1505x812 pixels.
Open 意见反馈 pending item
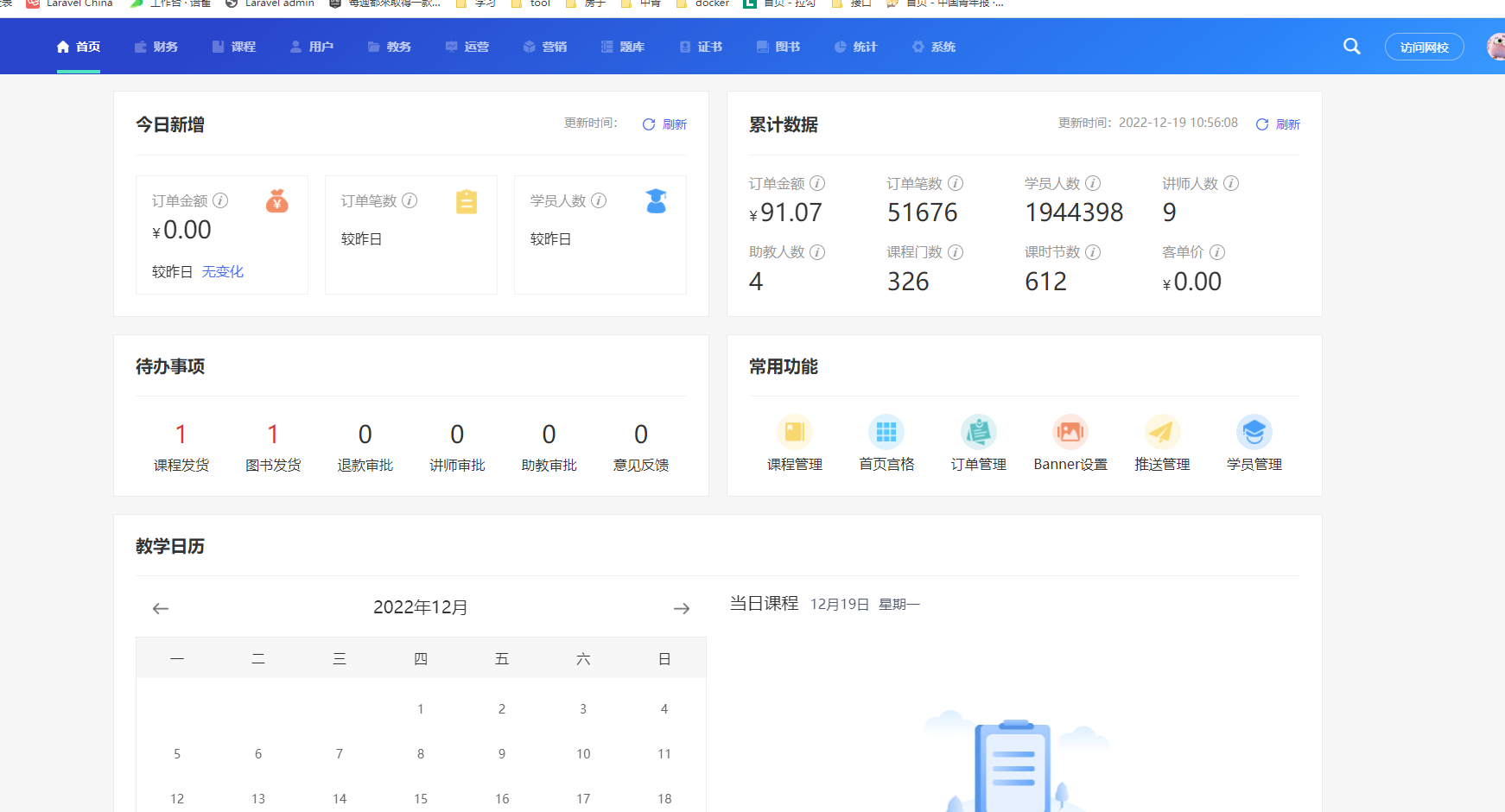641,447
